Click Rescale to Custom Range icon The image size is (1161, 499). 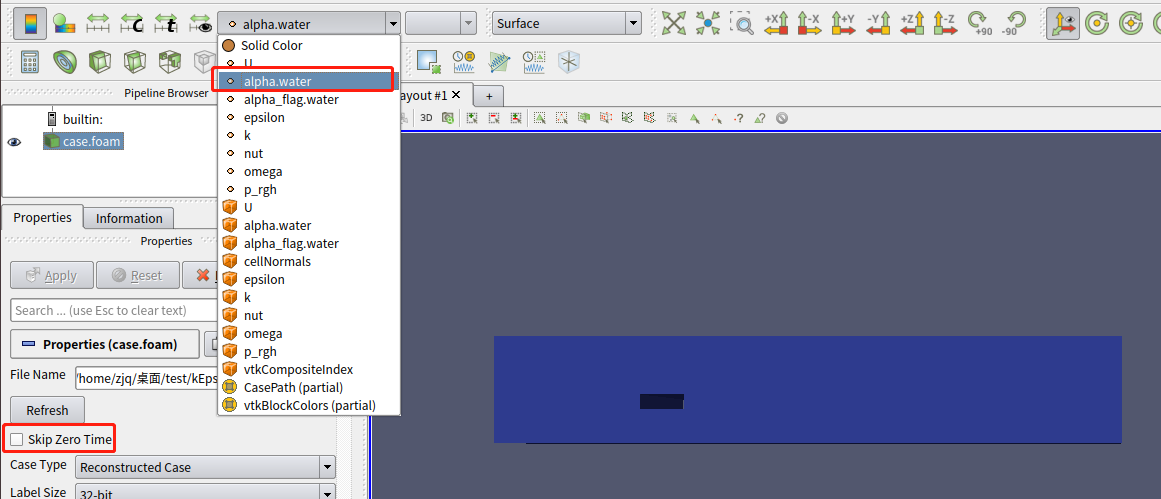(133, 23)
